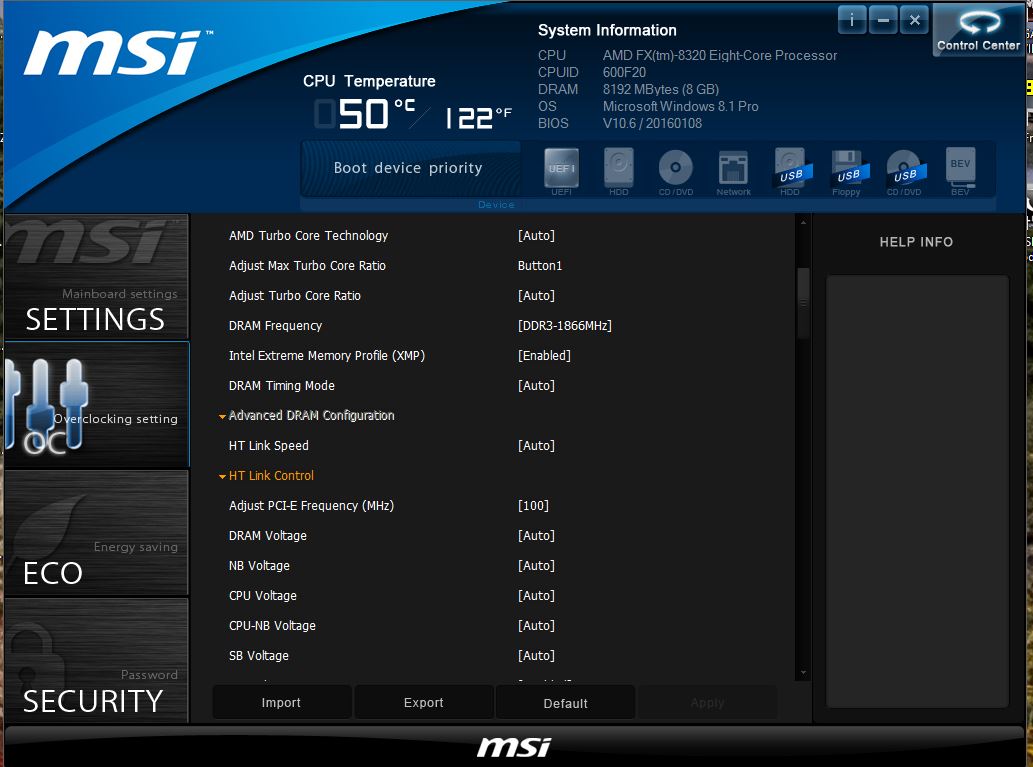Select the DRAM Frequency label
The width and height of the screenshot is (1033, 767).
(275, 326)
